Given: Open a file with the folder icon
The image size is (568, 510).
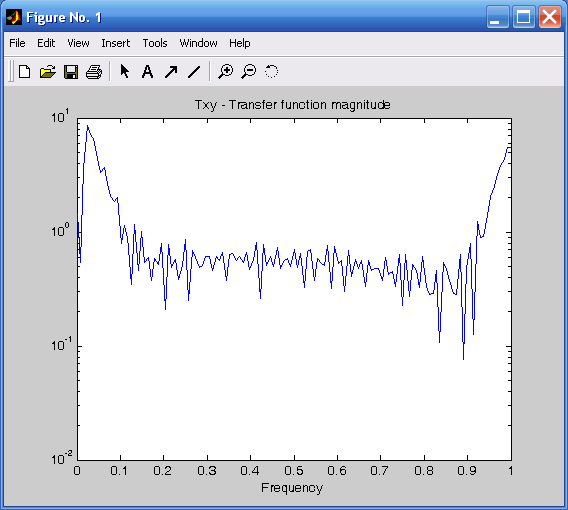Looking at the screenshot, I should point(48,71).
